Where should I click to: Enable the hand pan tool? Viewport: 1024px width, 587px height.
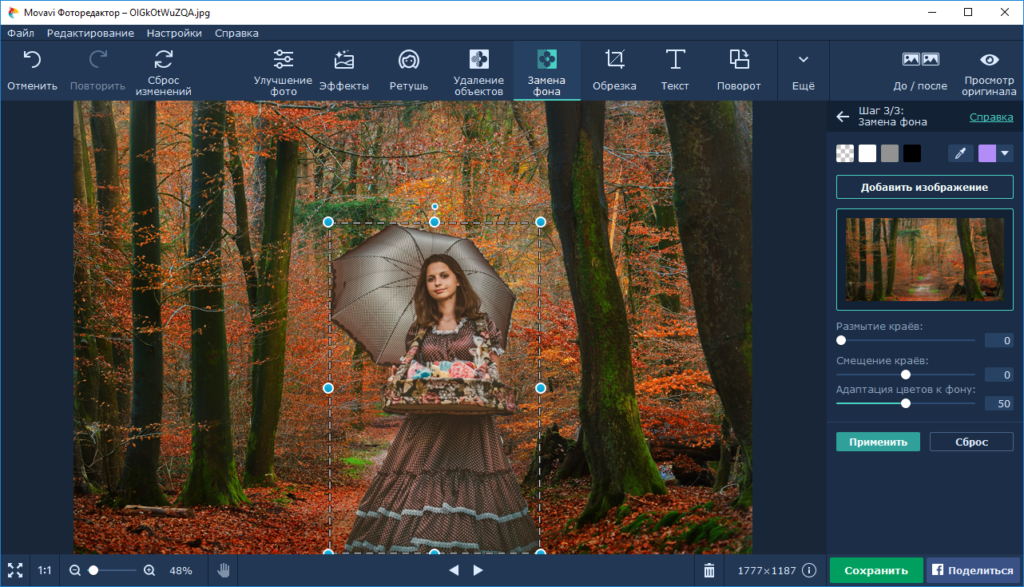click(x=224, y=570)
